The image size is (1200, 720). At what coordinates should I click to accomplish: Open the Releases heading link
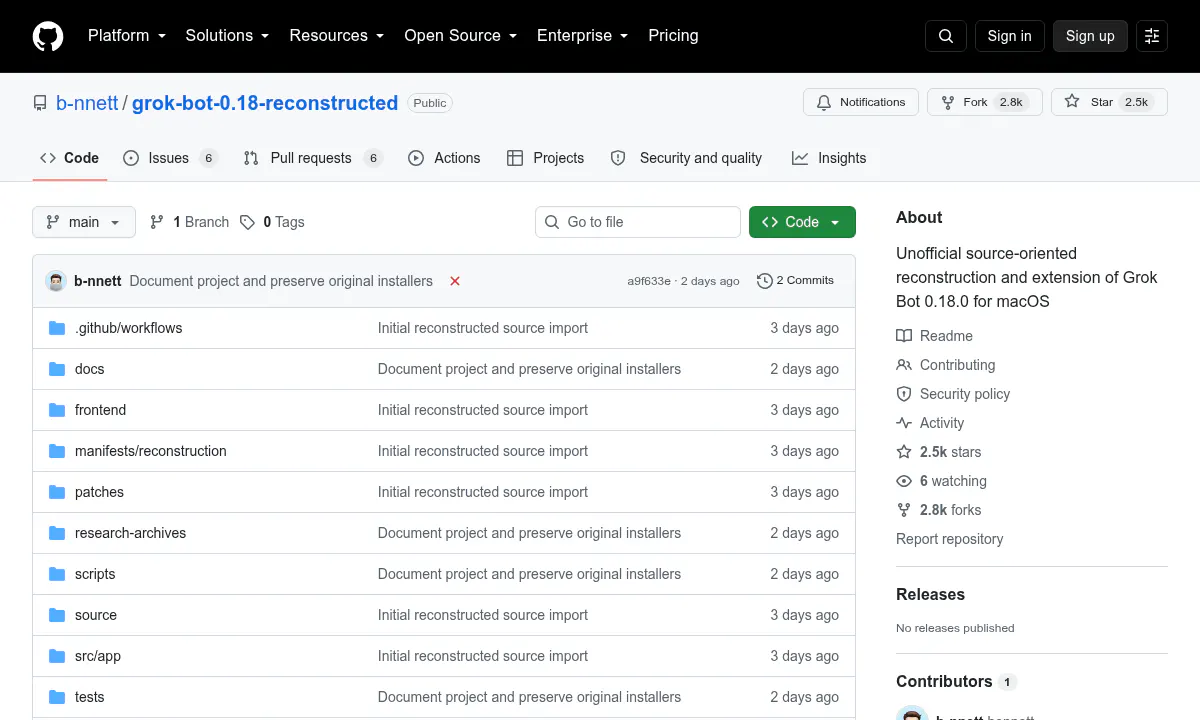930,594
